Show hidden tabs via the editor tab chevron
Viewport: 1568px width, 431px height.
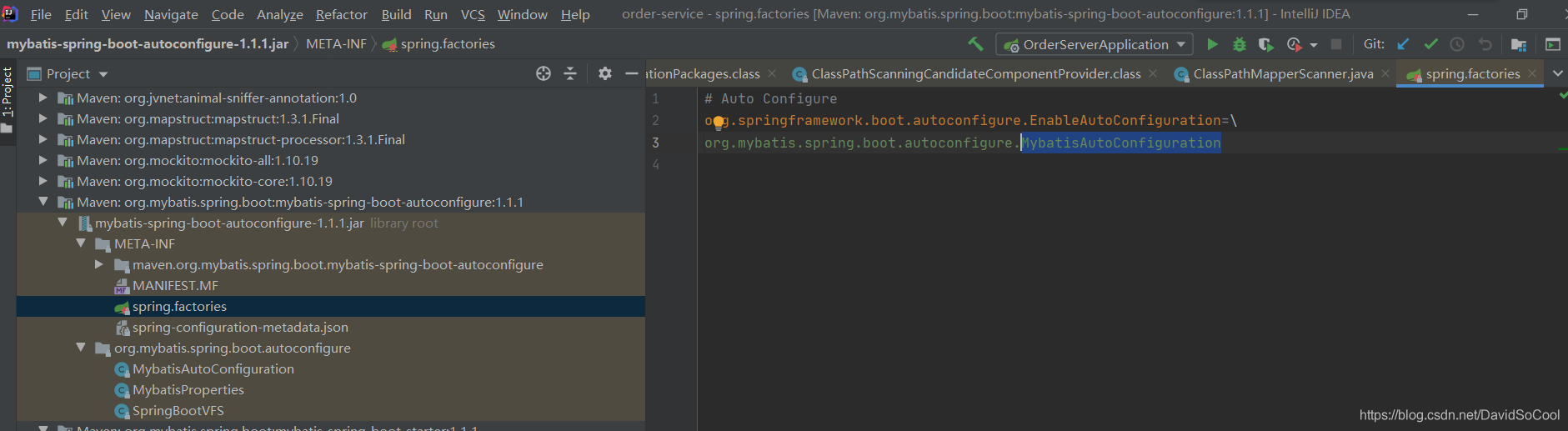[1557, 73]
